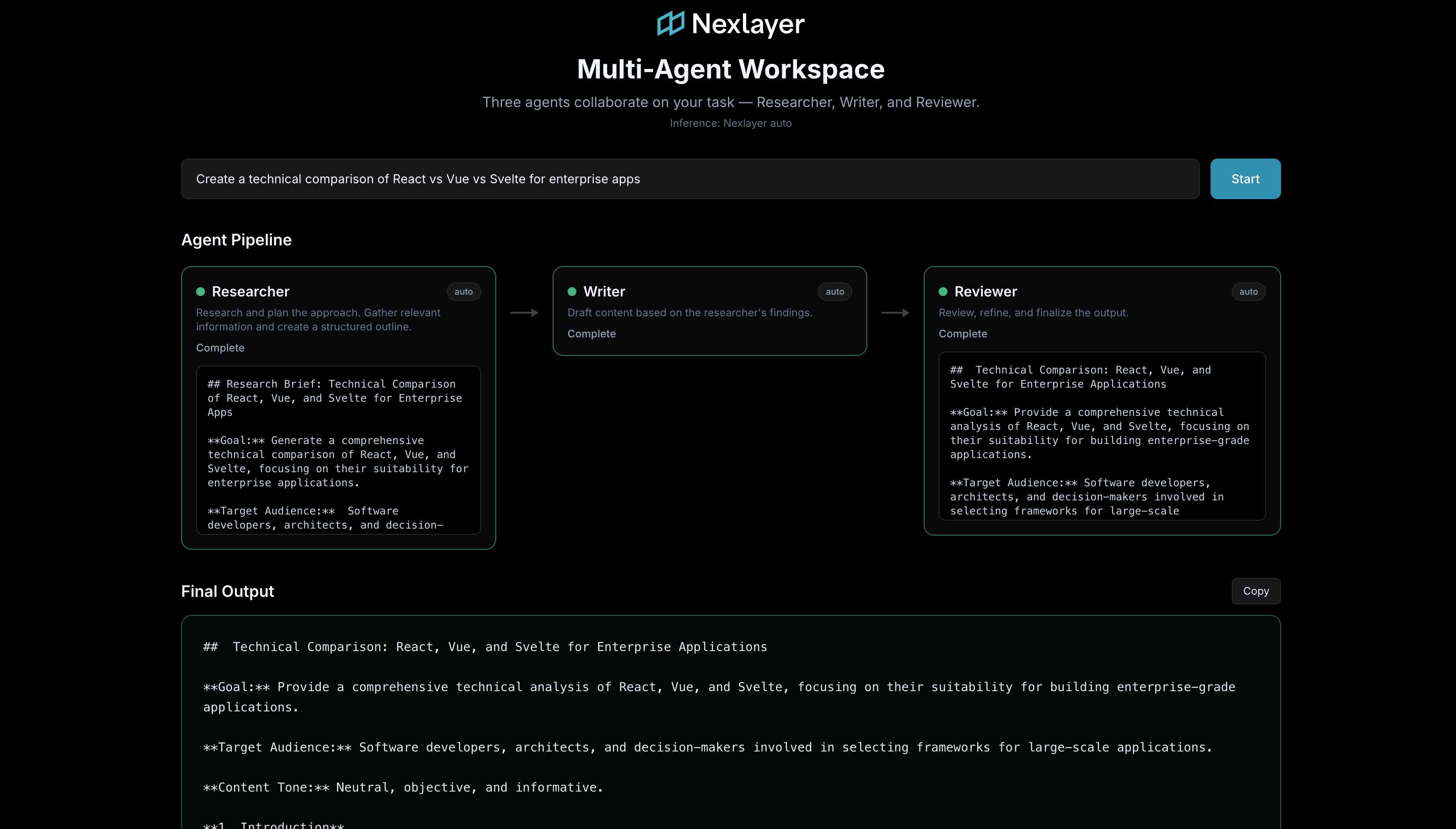Click 'Review, refine, and finalize the output' description
Viewport: 1456px width, 829px height.
click(x=1033, y=313)
